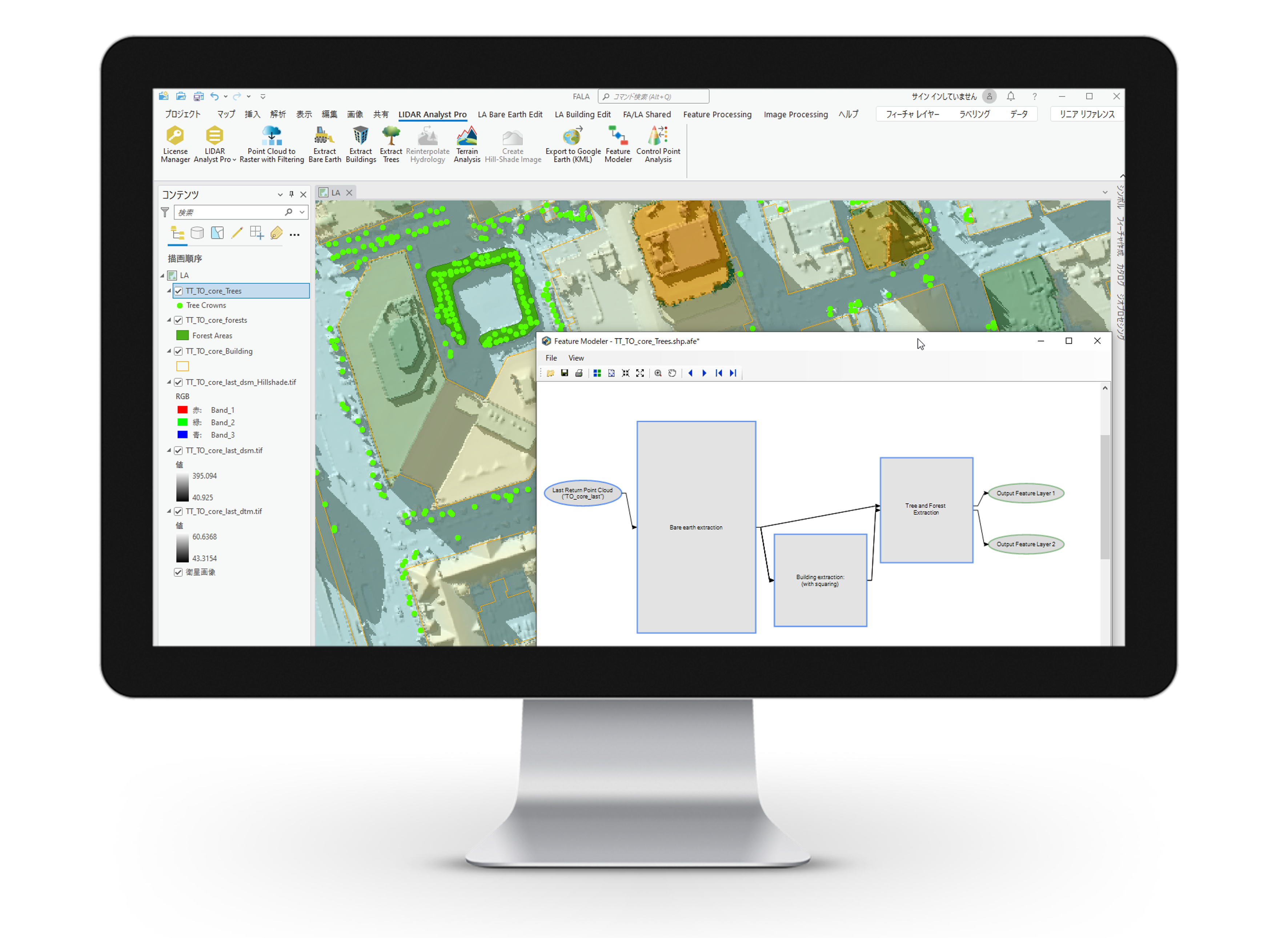1288x938 pixels.
Task: Collapse the LA map tree node
Action: [162, 276]
